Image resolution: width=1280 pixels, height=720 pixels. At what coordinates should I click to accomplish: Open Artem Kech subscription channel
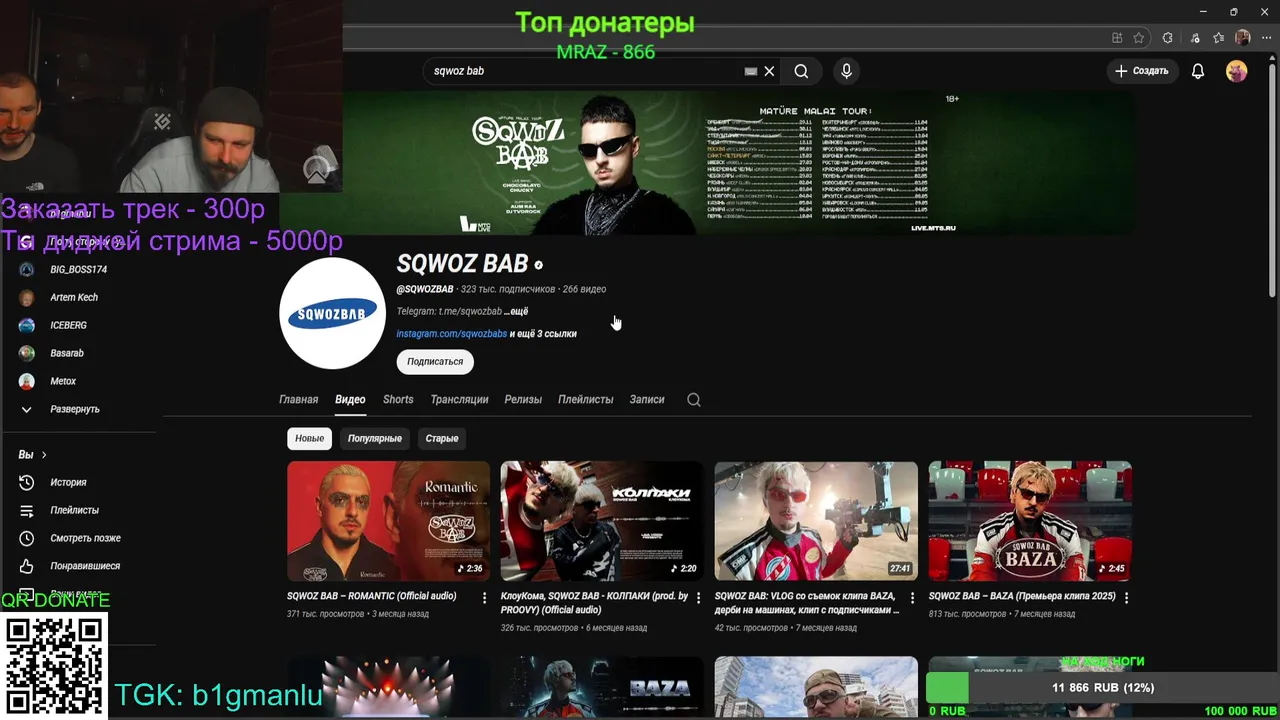[74, 297]
